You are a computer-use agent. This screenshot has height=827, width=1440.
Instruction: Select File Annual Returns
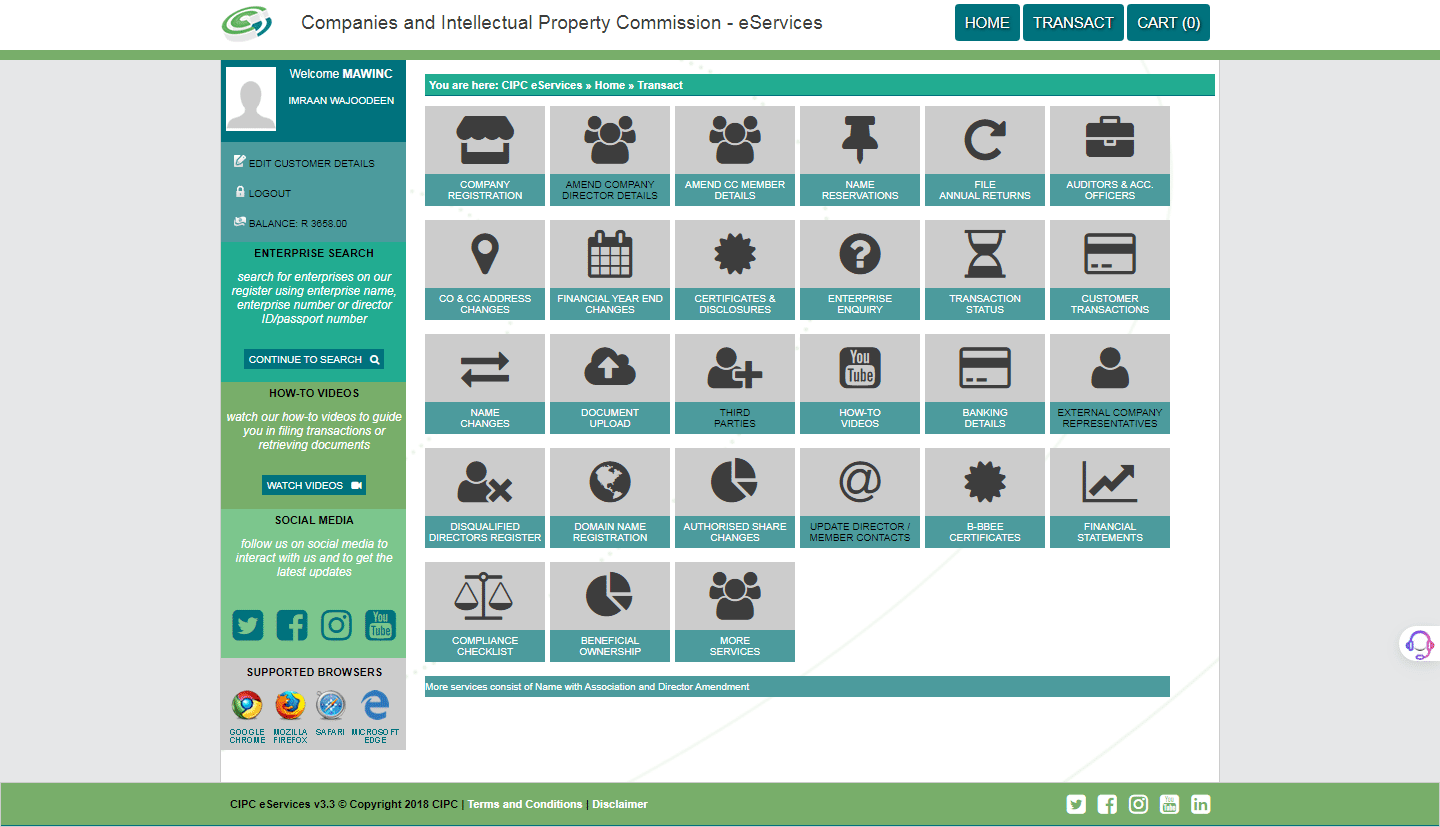coord(984,156)
